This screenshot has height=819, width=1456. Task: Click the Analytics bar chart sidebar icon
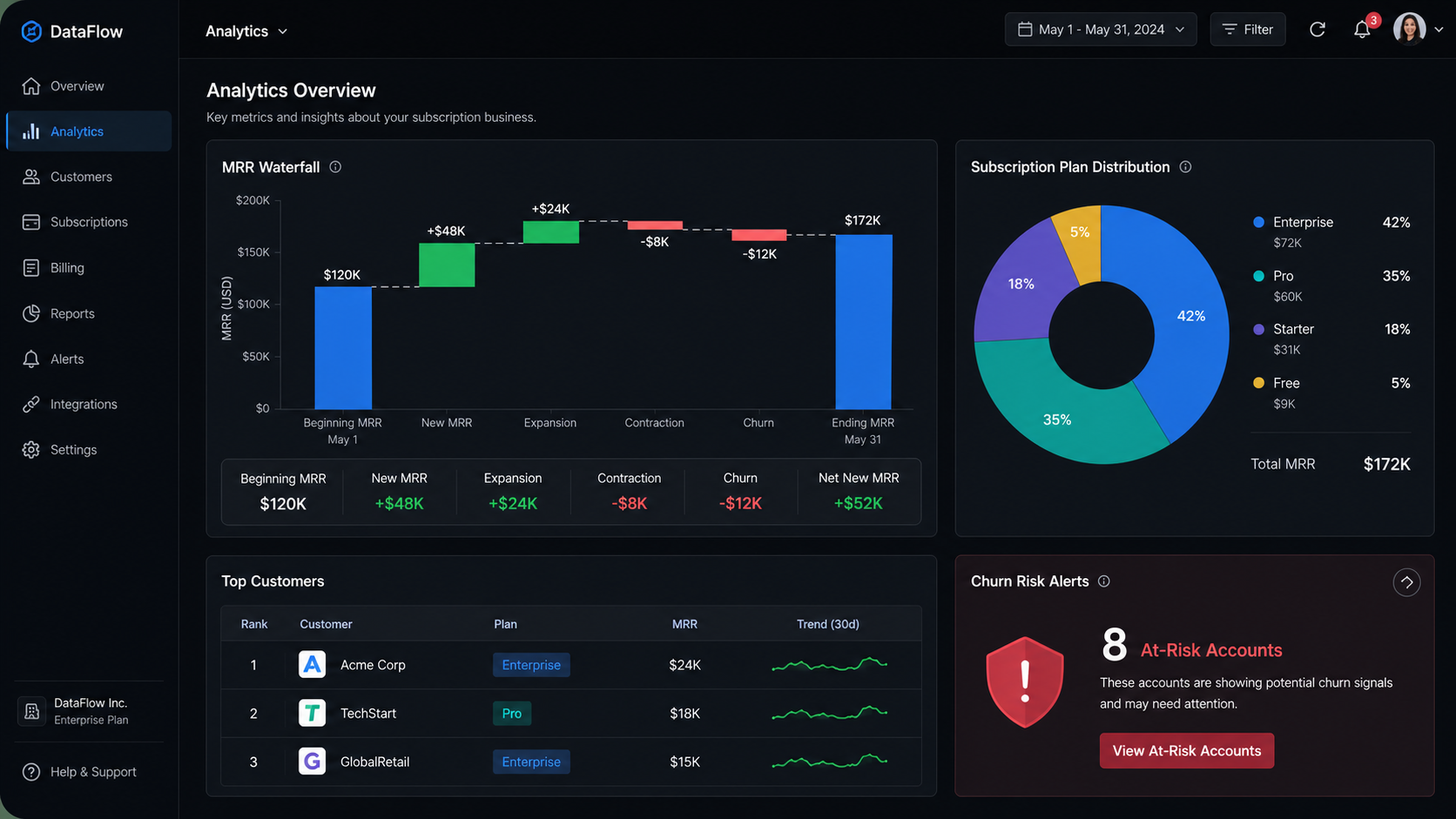point(31,131)
